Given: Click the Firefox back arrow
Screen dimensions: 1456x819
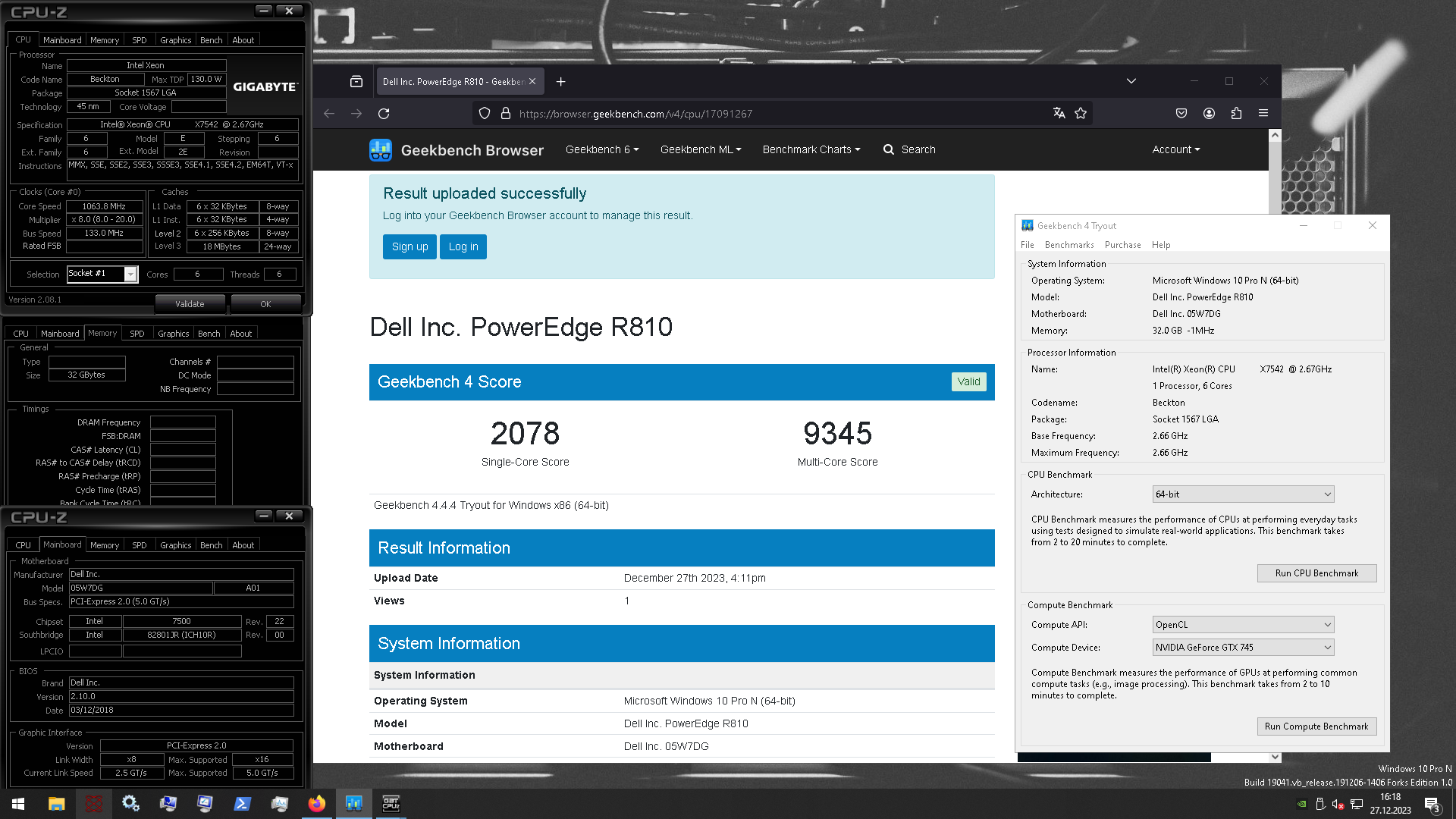Looking at the screenshot, I should tap(329, 114).
